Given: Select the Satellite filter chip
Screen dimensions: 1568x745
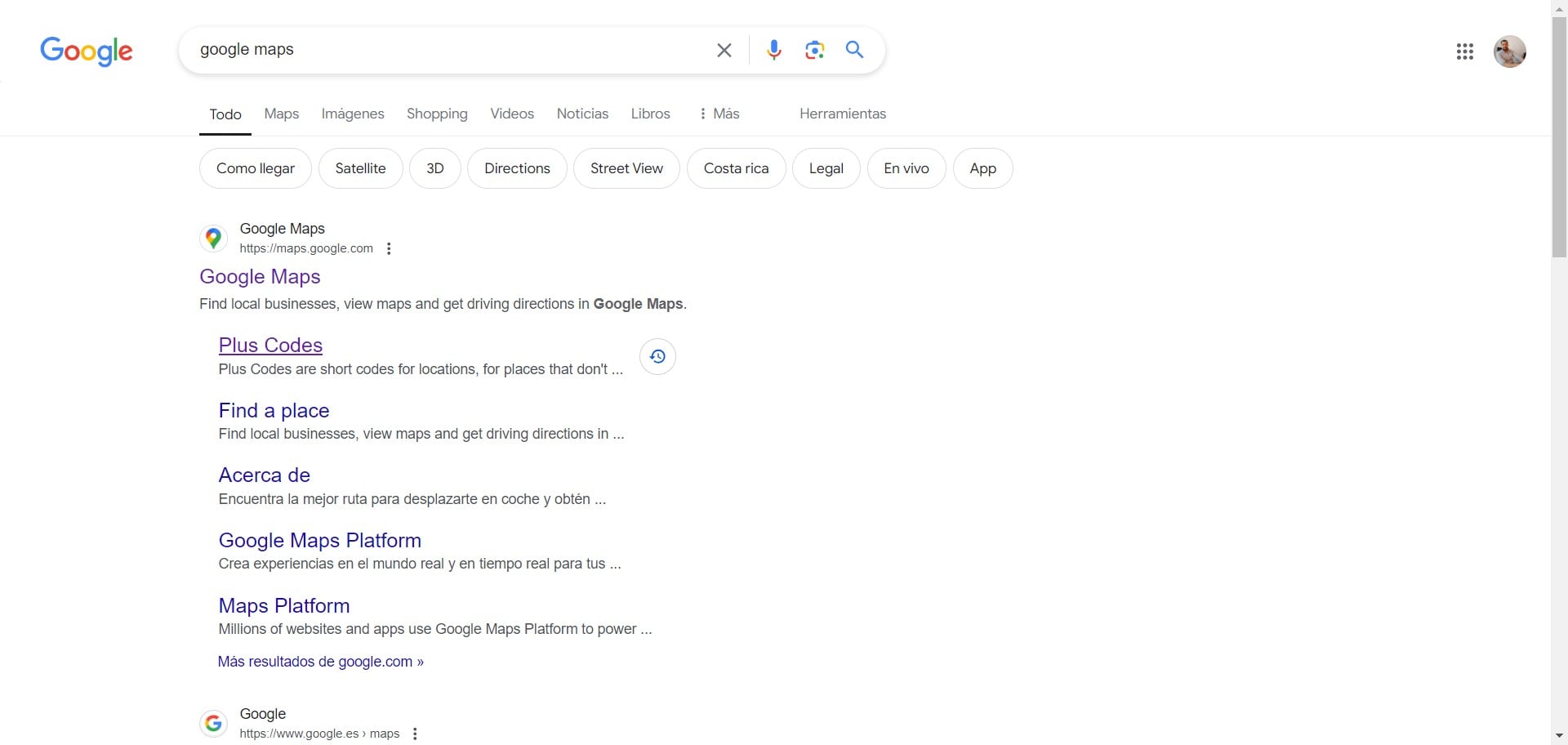Looking at the screenshot, I should click(x=360, y=168).
